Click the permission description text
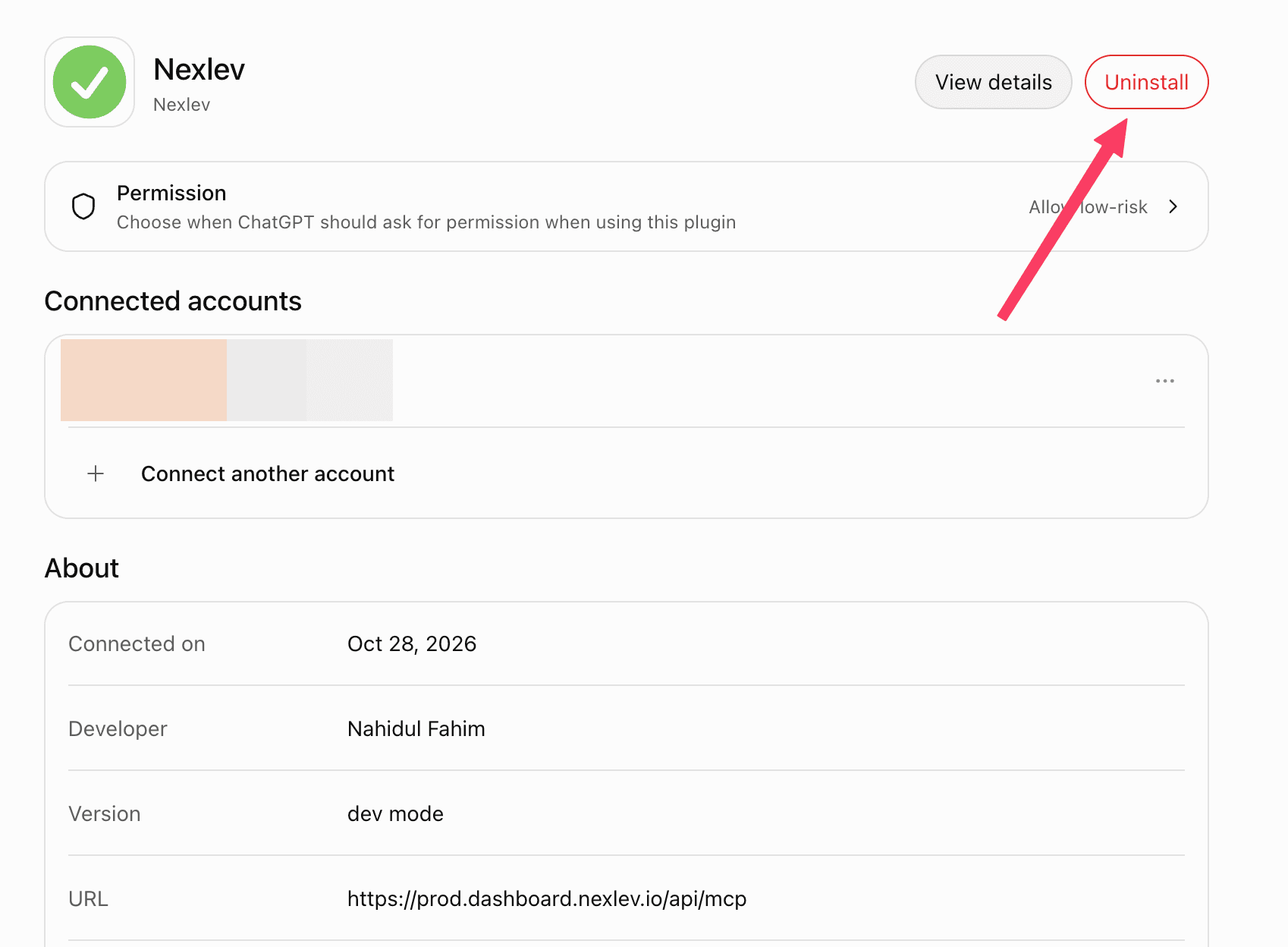 [x=426, y=222]
